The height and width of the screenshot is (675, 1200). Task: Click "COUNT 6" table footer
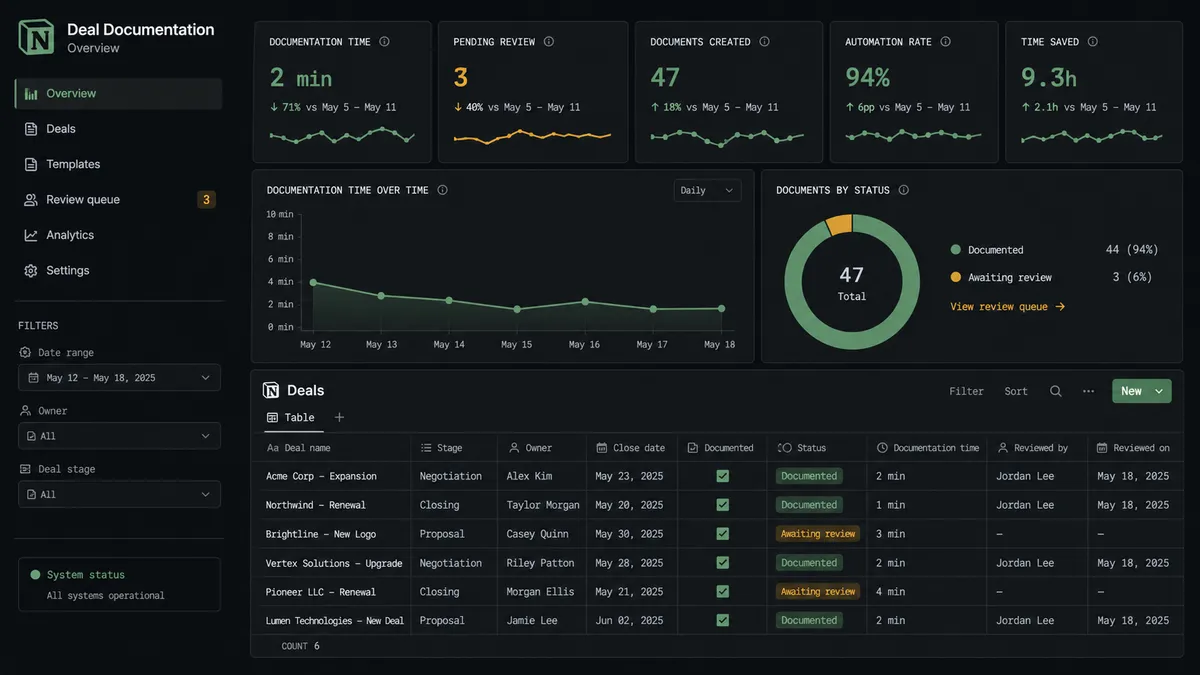300,646
